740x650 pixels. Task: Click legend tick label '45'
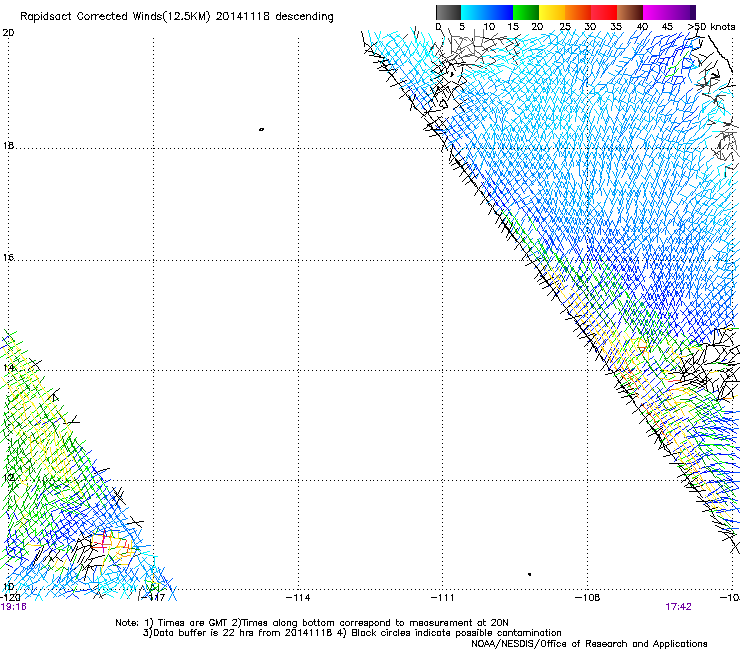click(x=667, y=27)
